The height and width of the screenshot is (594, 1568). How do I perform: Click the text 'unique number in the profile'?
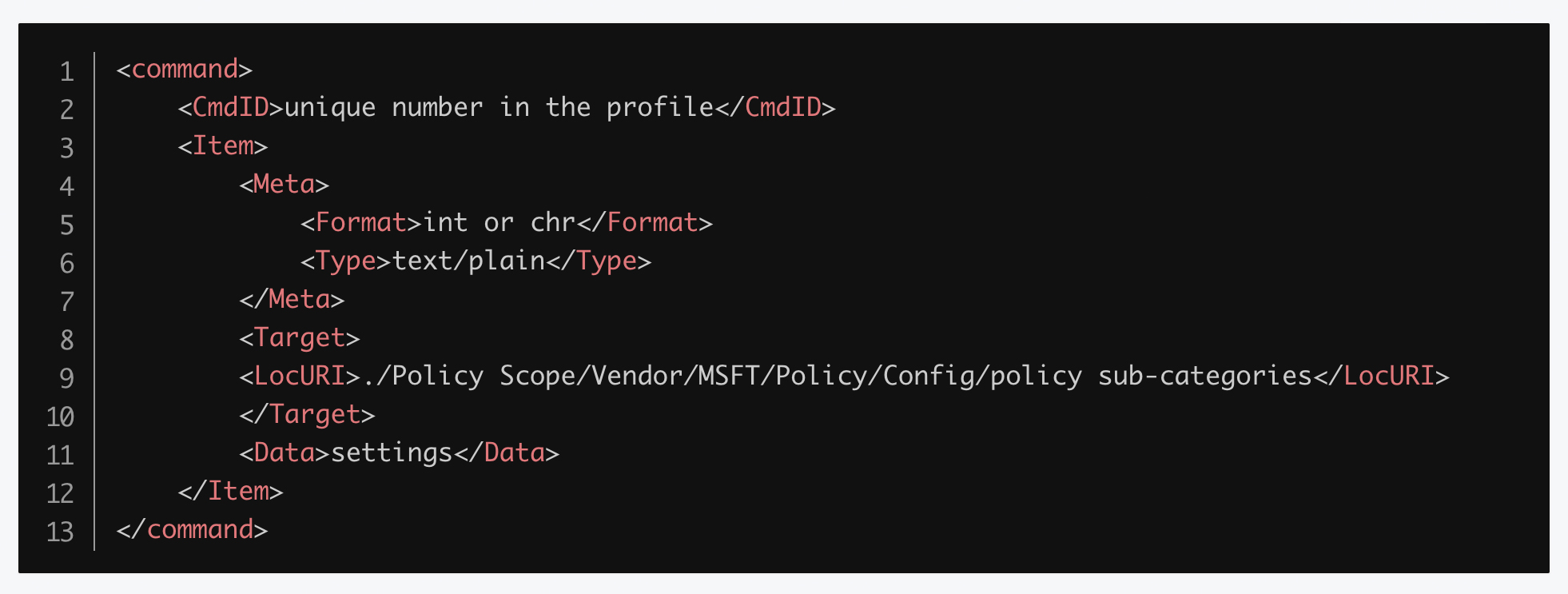499,108
